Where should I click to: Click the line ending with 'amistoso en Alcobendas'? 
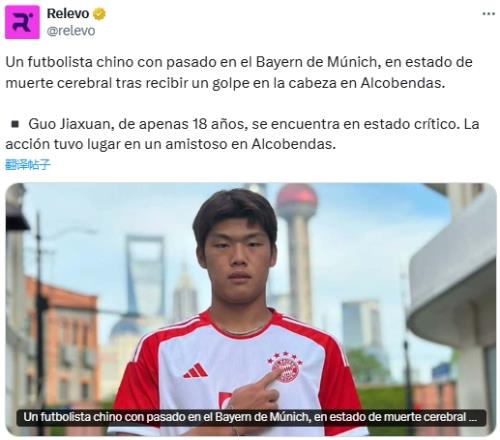(170, 144)
